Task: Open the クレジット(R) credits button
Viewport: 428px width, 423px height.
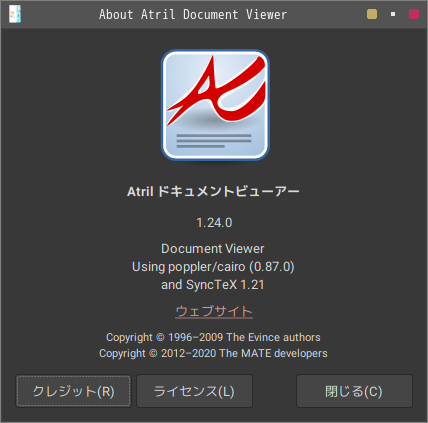Action: tap(74, 391)
